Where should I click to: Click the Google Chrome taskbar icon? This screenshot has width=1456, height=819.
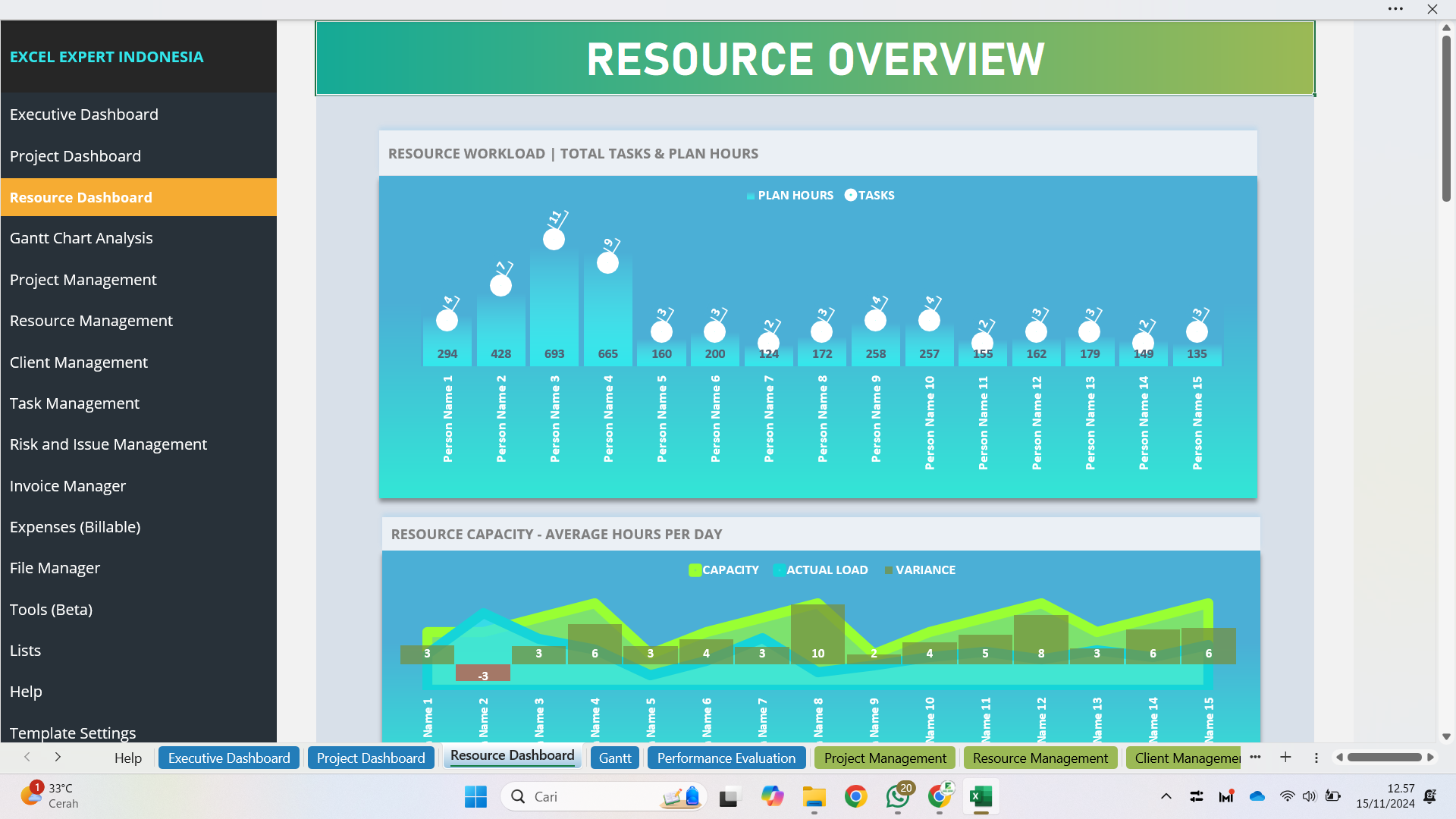[x=856, y=796]
